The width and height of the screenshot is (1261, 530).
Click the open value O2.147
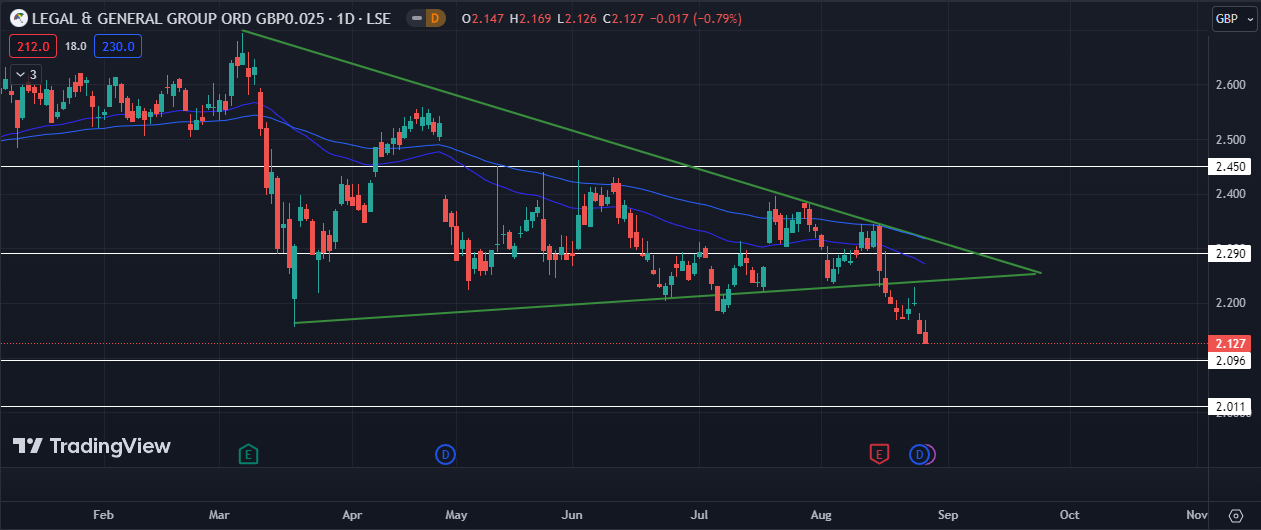coord(483,18)
